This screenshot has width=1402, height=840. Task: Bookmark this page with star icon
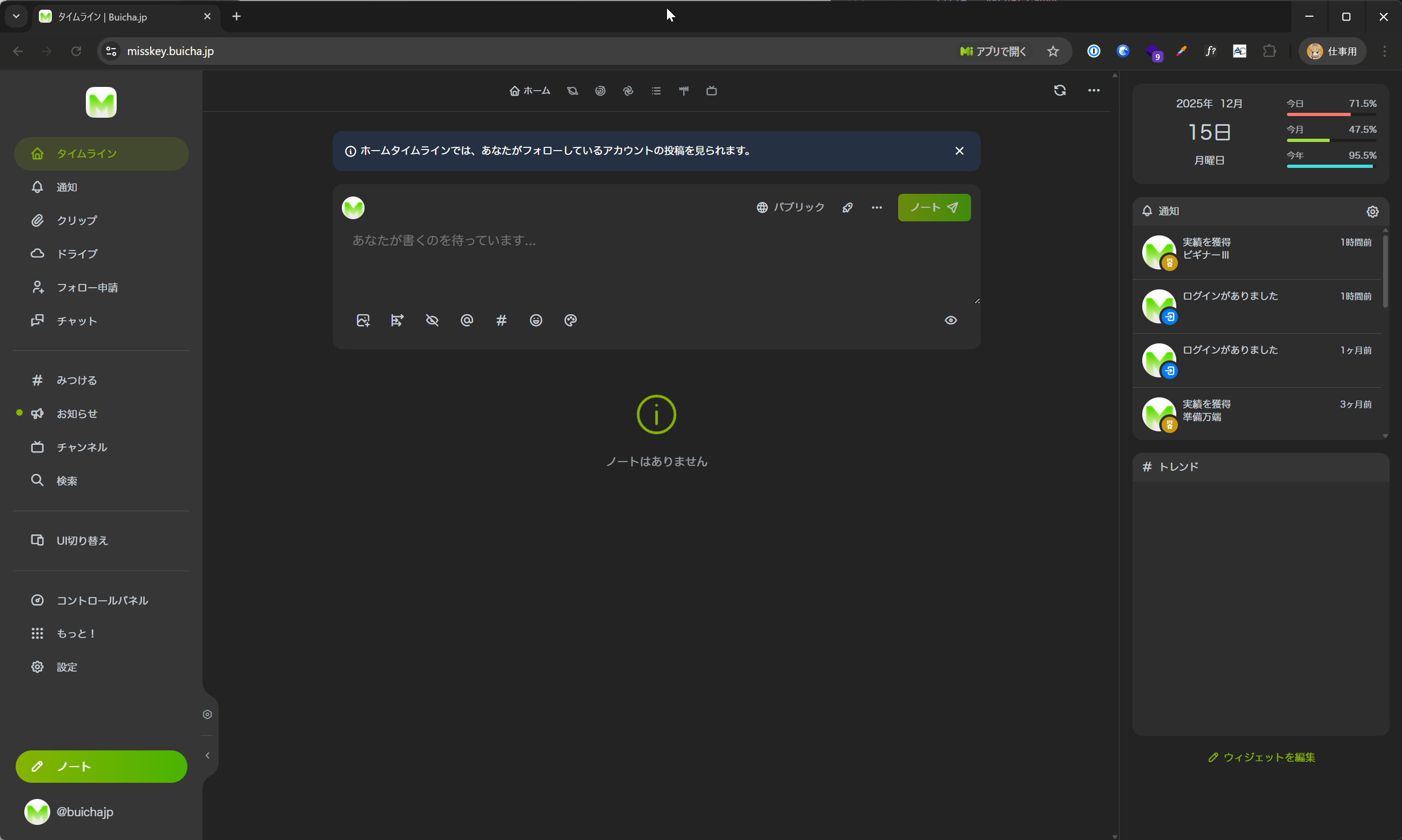click(x=1053, y=51)
